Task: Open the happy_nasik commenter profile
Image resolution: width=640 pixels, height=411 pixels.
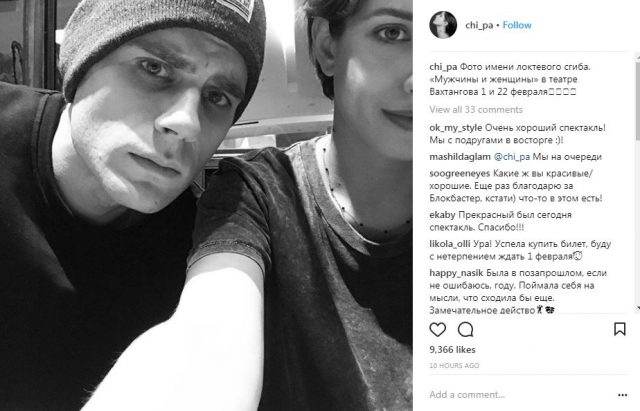Action: (x=456, y=273)
